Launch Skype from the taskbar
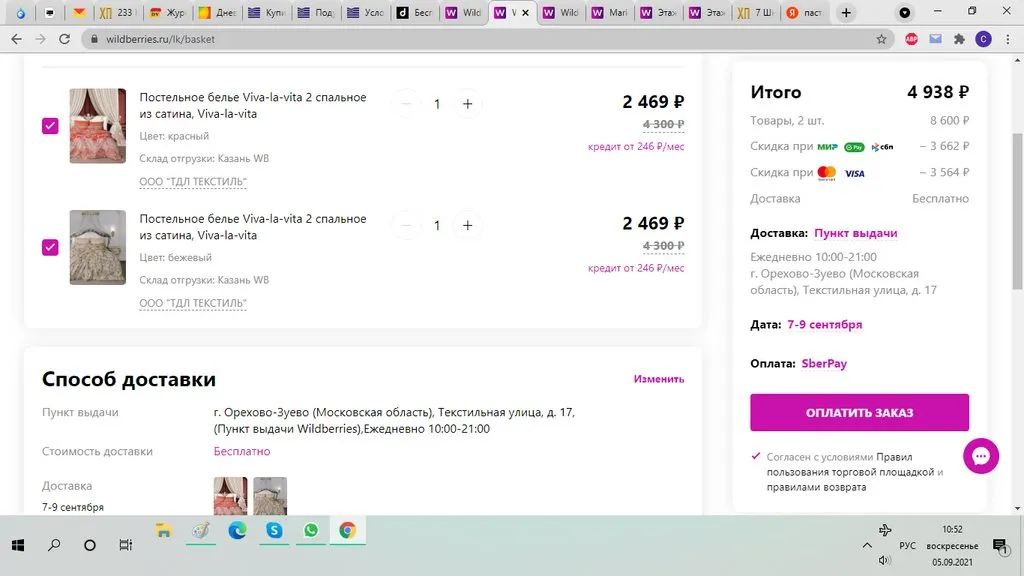 coord(273,531)
